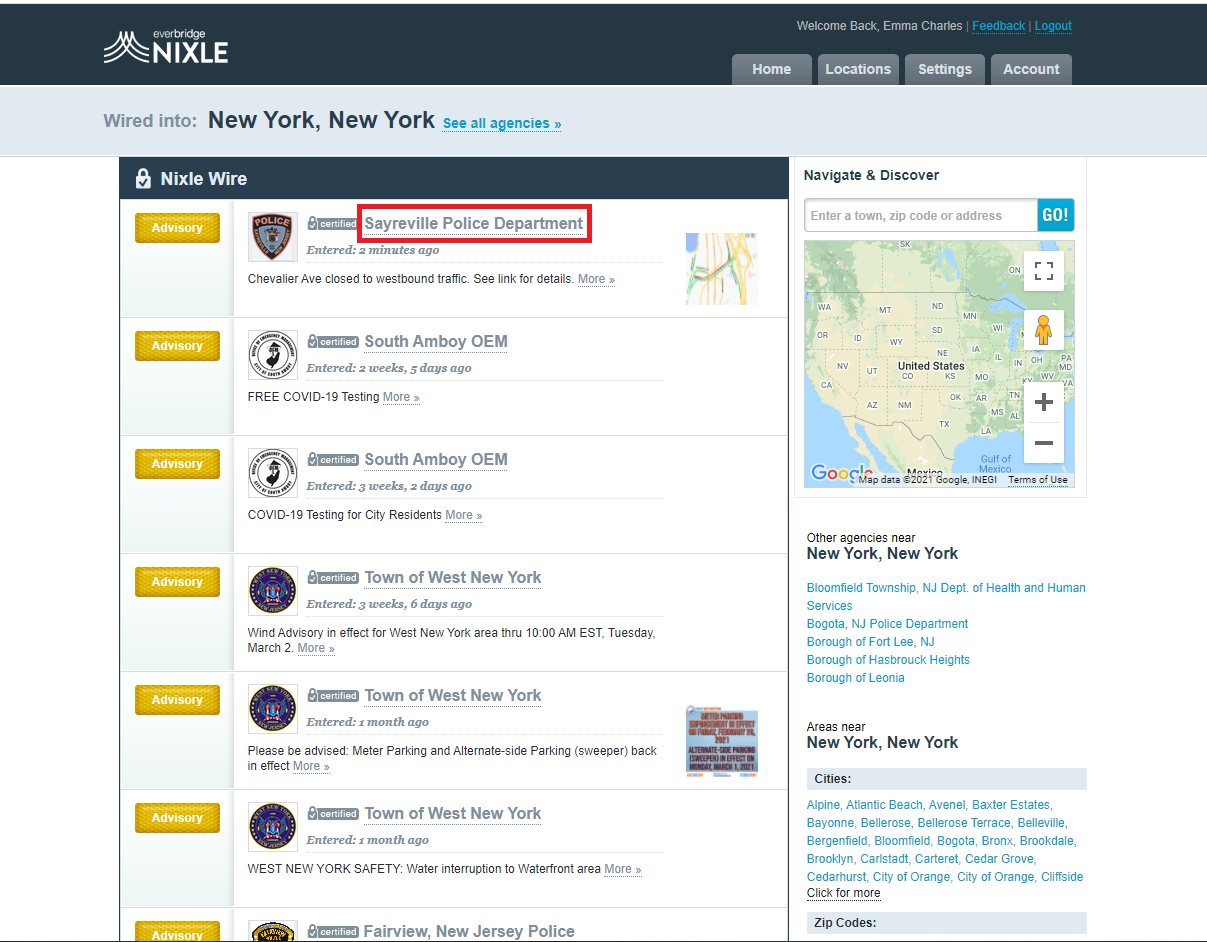The width and height of the screenshot is (1207, 942).
Task: Click More on Chevalier Ave closure advisory
Action: pyautogui.click(x=596, y=279)
